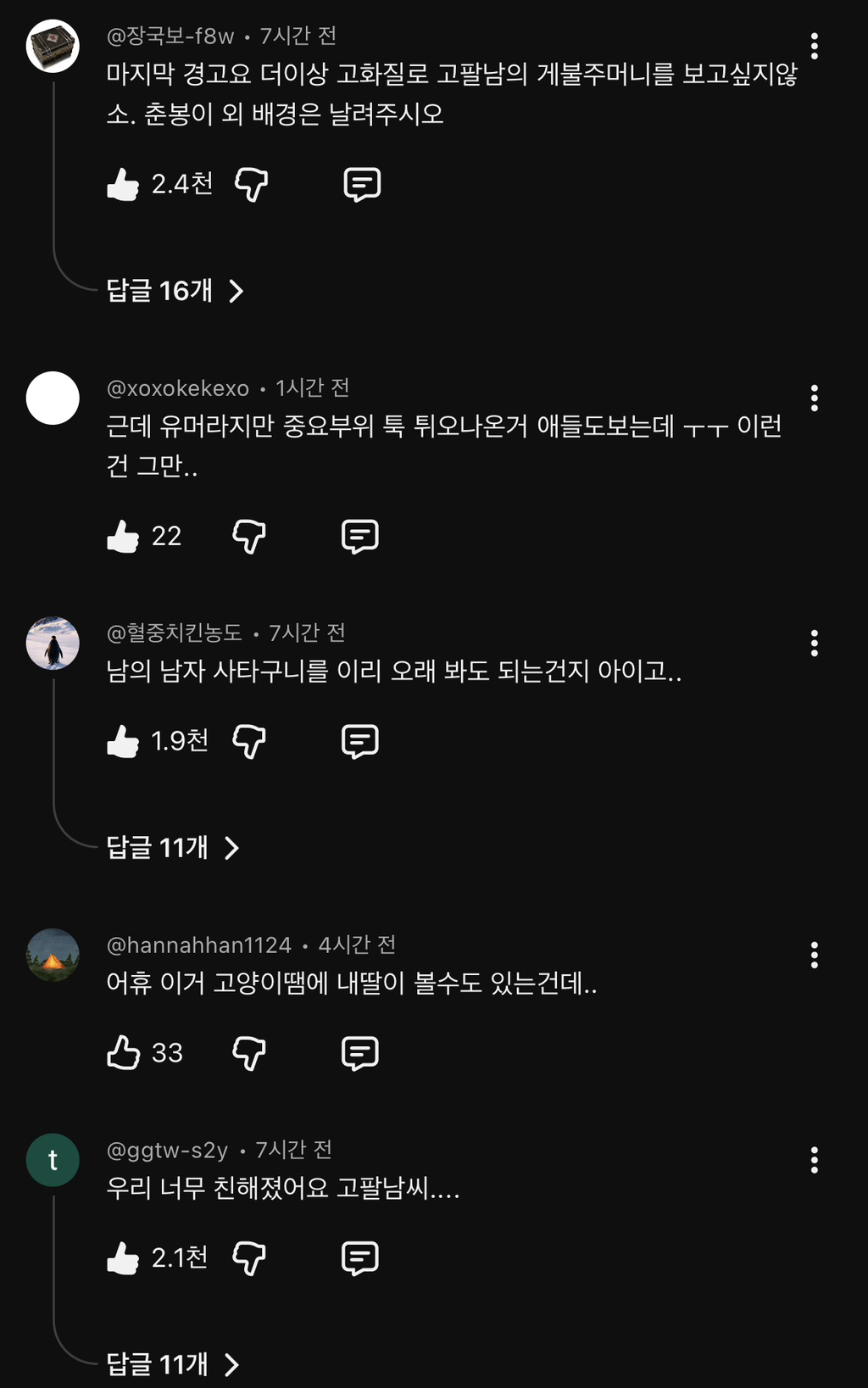
Task: Reply to the @장국보-f8w comment
Action: [362, 184]
